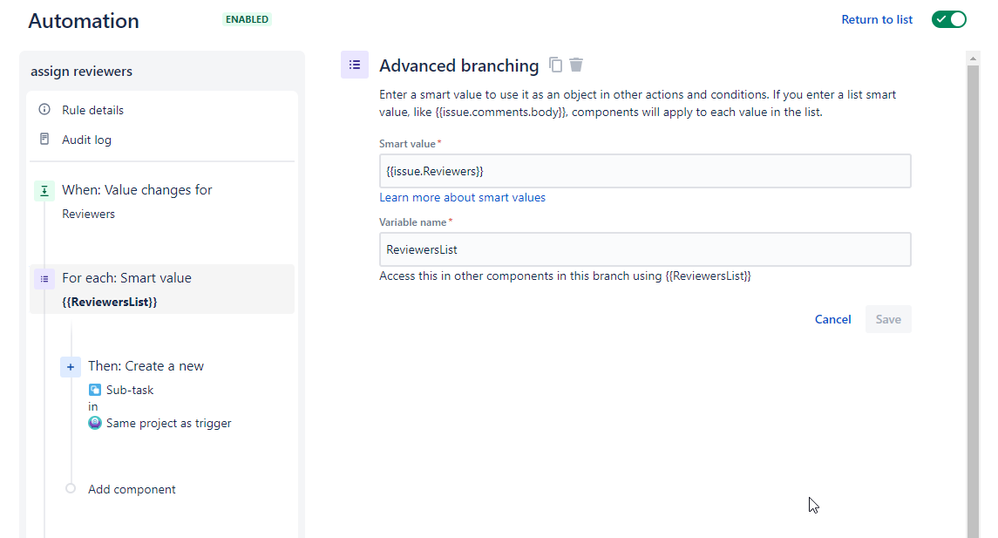Click the purple For each branch icon
Screen dimensions: 998x538
point(45,279)
